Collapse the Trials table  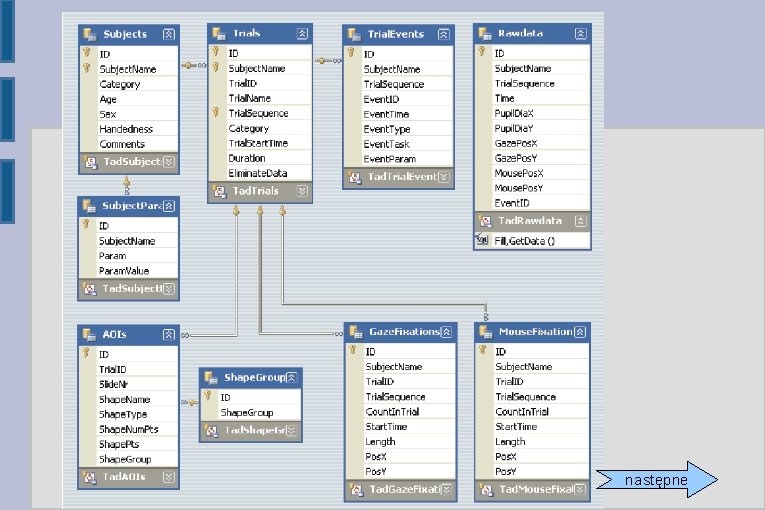tap(302, 34)
